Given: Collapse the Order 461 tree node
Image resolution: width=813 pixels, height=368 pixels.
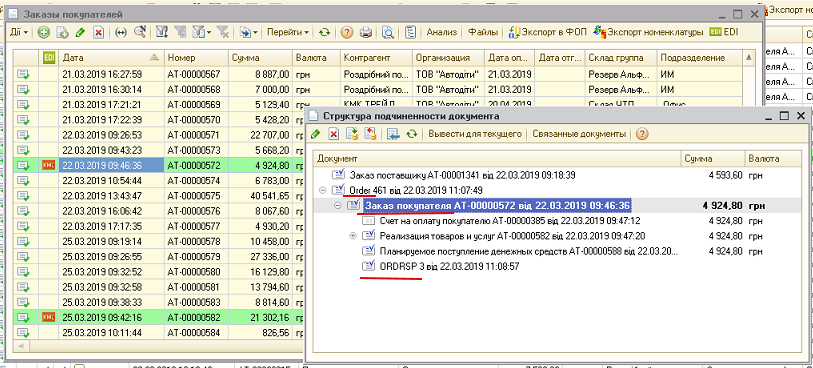Looking at the screenshot, I should click(324, 190).
